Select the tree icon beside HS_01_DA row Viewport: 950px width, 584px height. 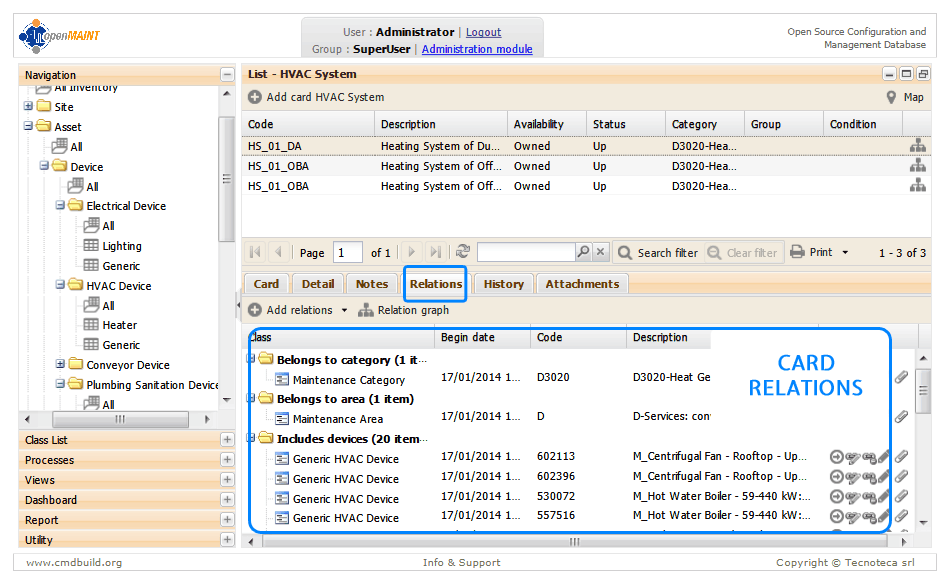(x=917, y=146)
